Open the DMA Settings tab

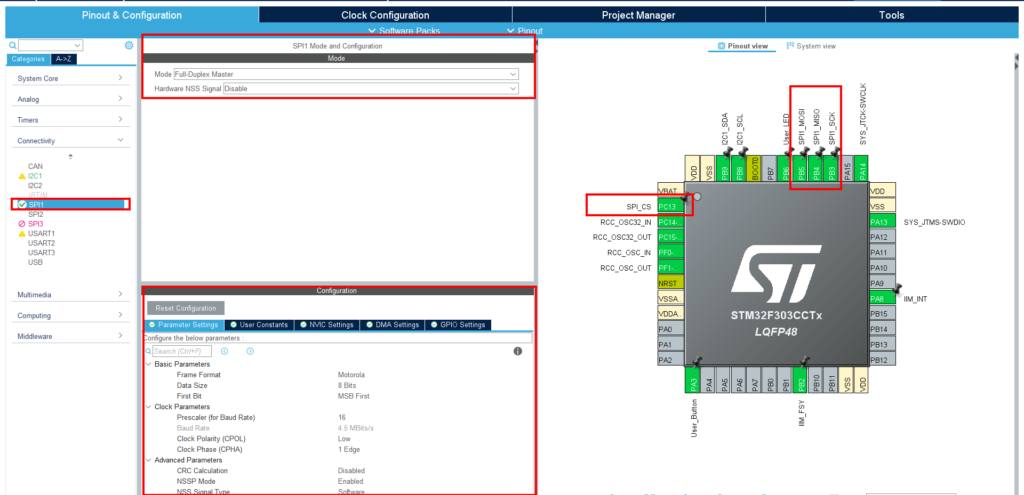[392, 325]
